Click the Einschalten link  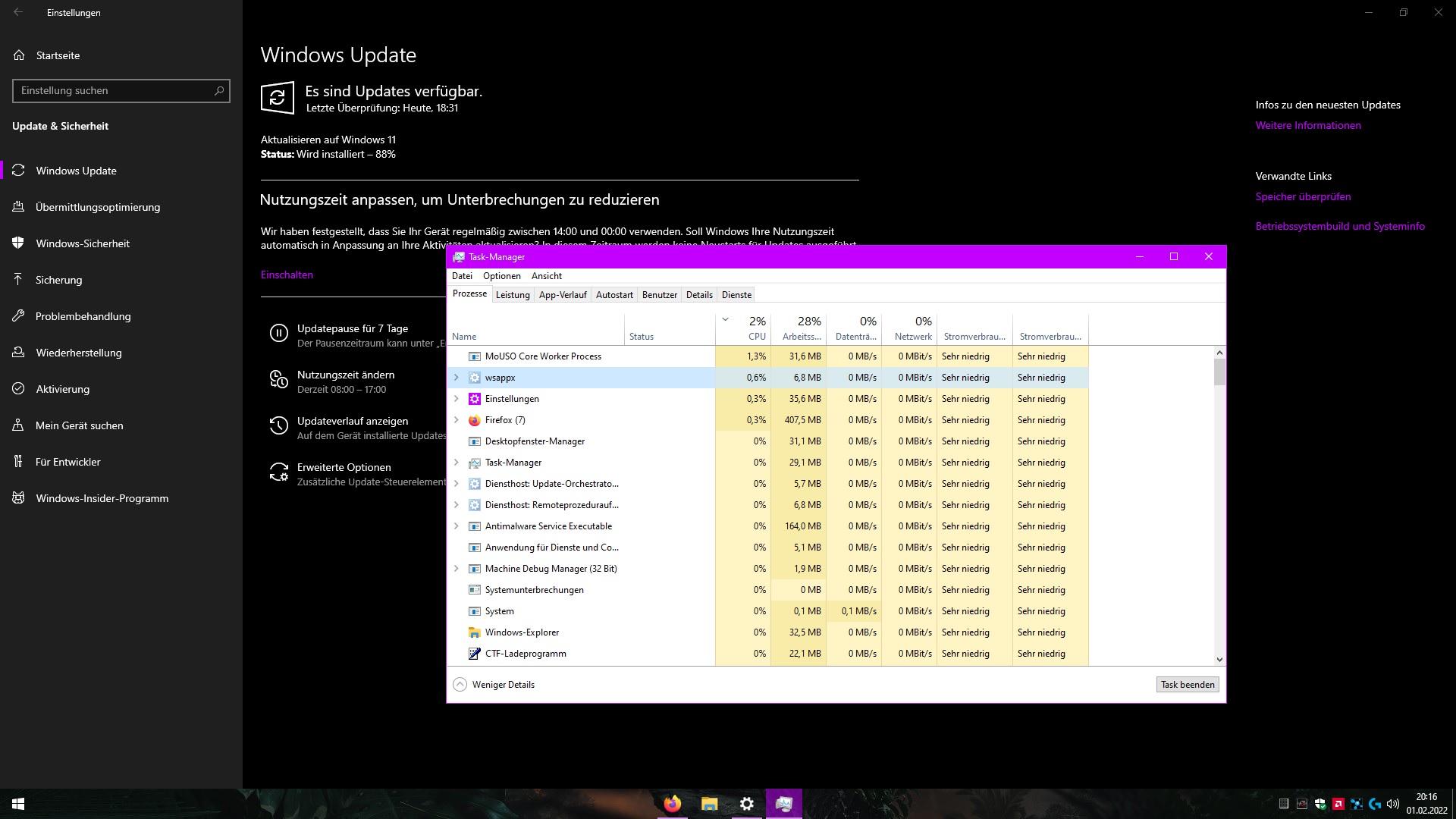point(287,275)
